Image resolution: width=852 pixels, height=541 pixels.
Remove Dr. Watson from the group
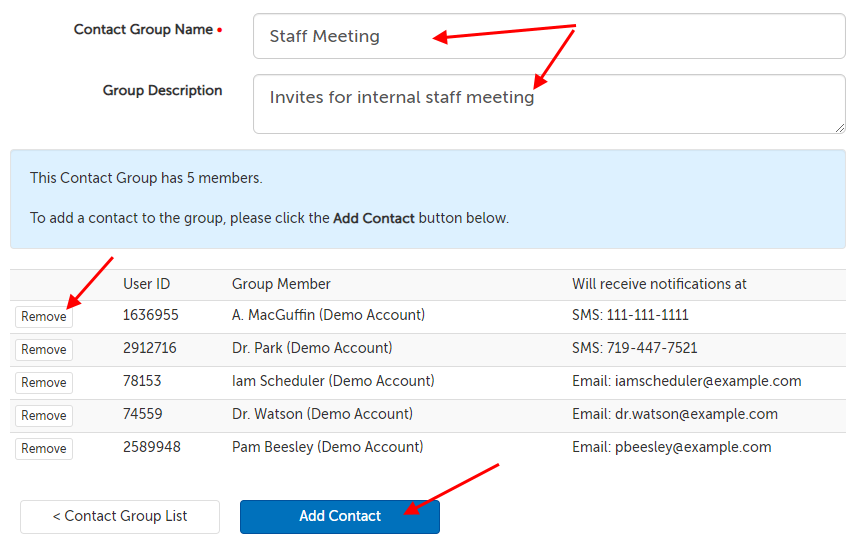(x=44, y=416)
